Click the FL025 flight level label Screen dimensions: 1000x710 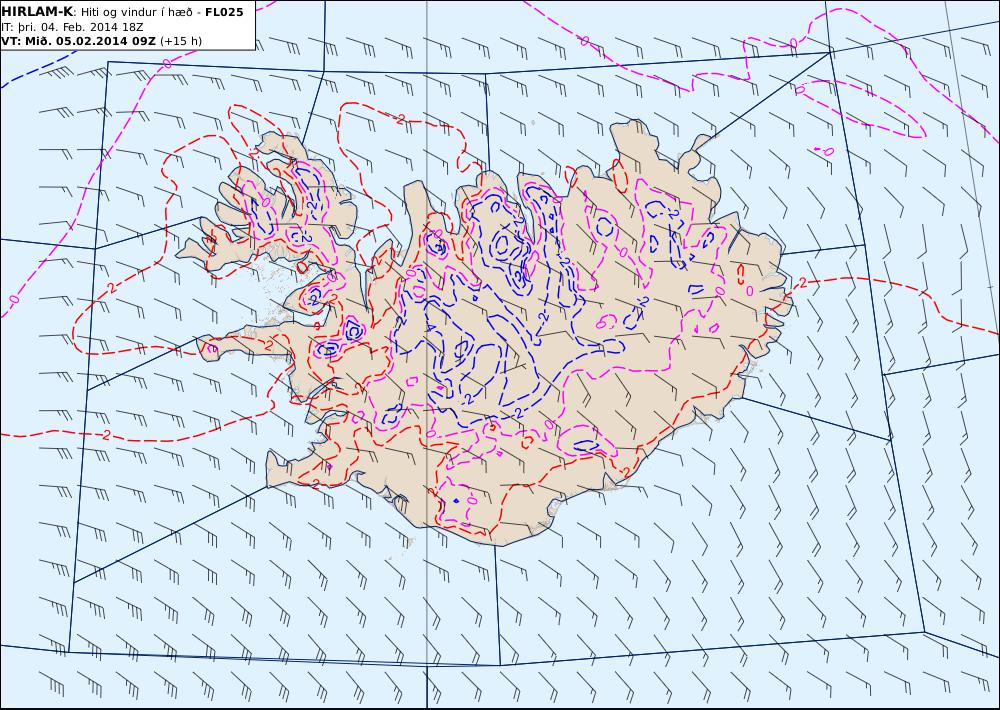224,12
